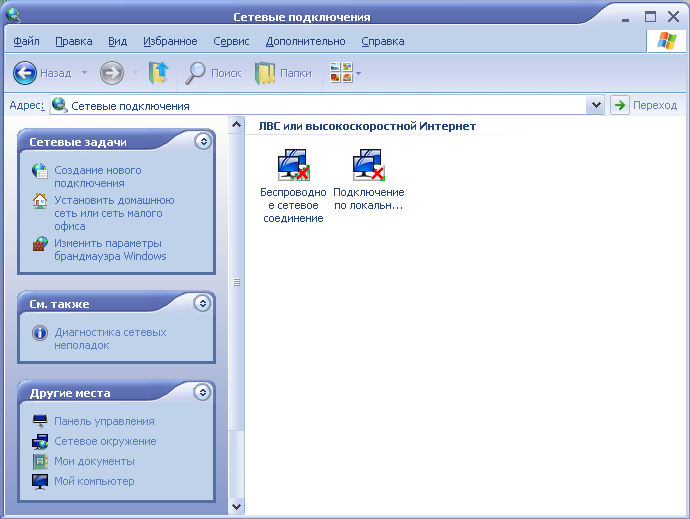Click the Forward arrow icon
Viewport: 690px width, 519px height.
click(112, 73)
